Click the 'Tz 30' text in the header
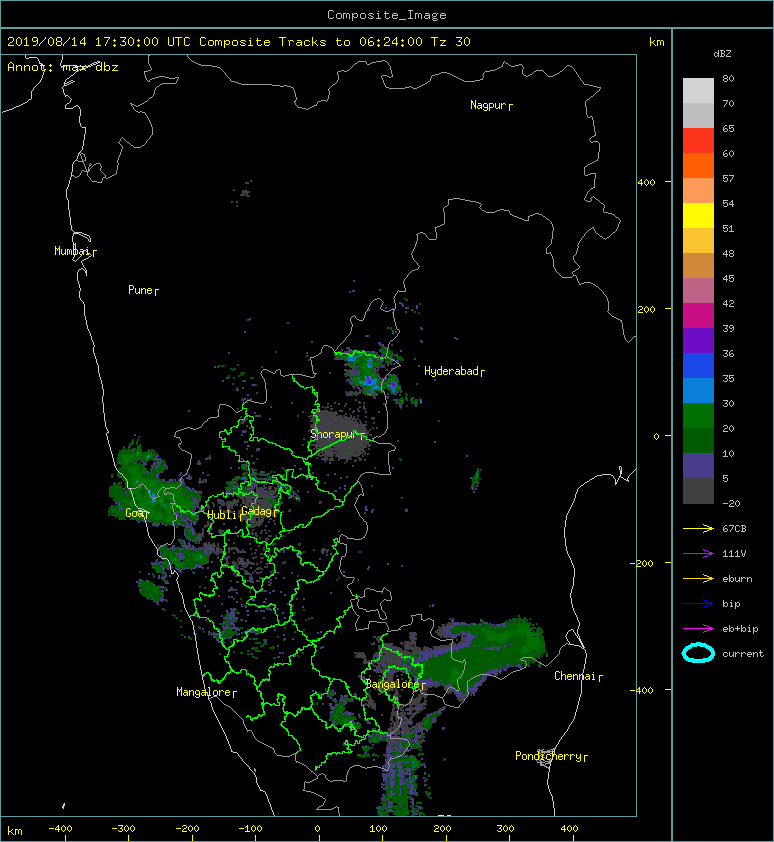 (450, 42)
